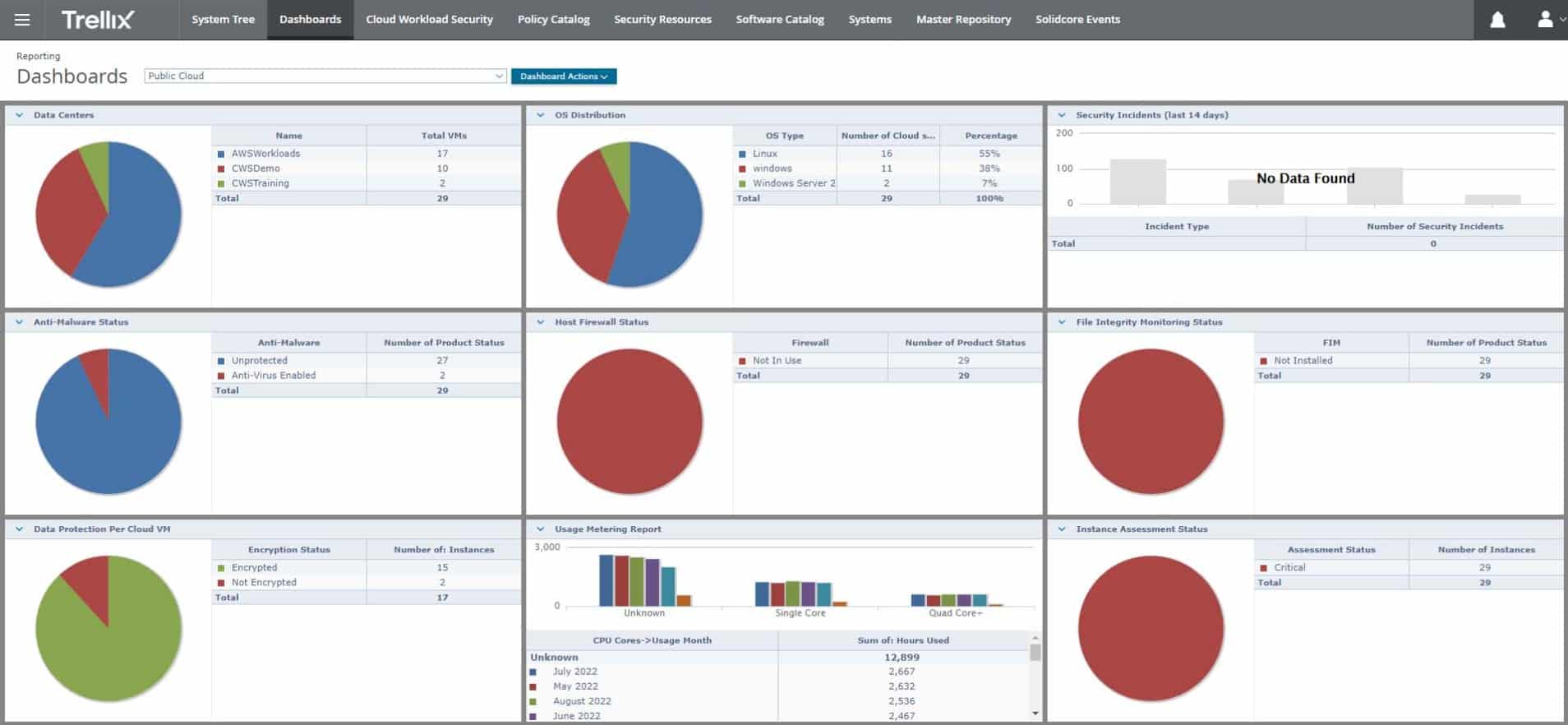Click the AWSWorkloads blue legend swatch
Screen dimensions: 1568x725
pos(221,154)
